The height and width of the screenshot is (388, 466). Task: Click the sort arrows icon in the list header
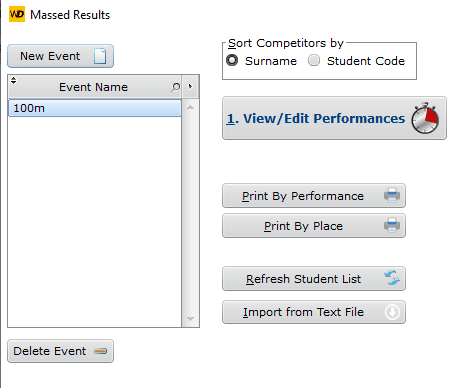pyautogui.click(x=13, y=80)
